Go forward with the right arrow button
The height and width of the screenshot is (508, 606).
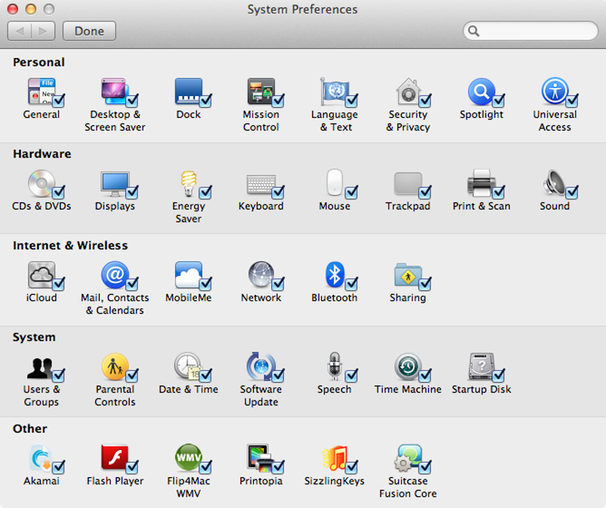click(x=43, y=31)
